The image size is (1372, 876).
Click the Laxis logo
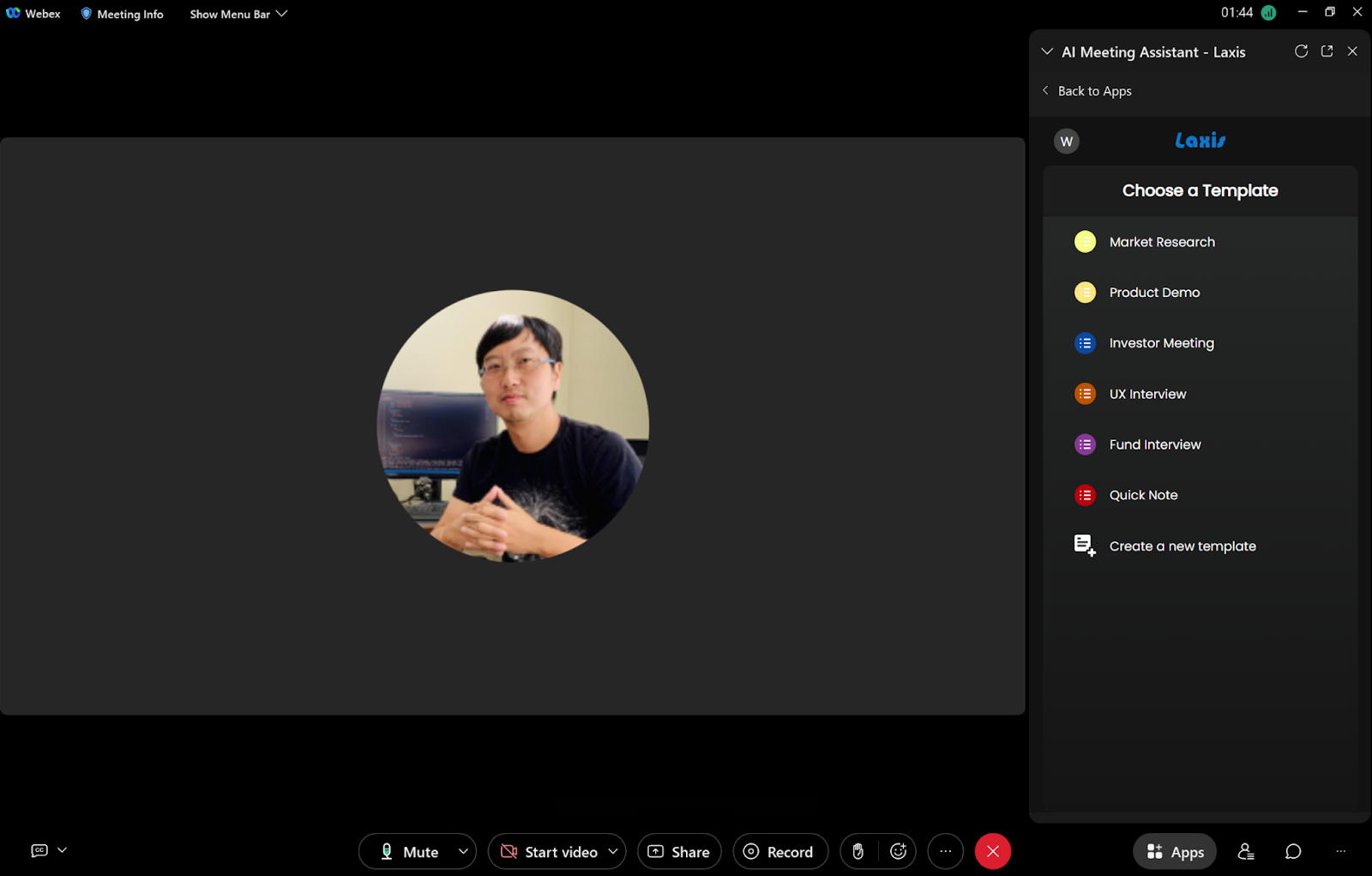1200,140
